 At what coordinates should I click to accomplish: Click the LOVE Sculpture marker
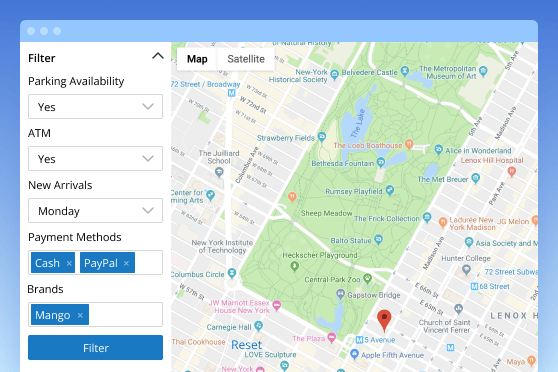click(x=284, y=365)
